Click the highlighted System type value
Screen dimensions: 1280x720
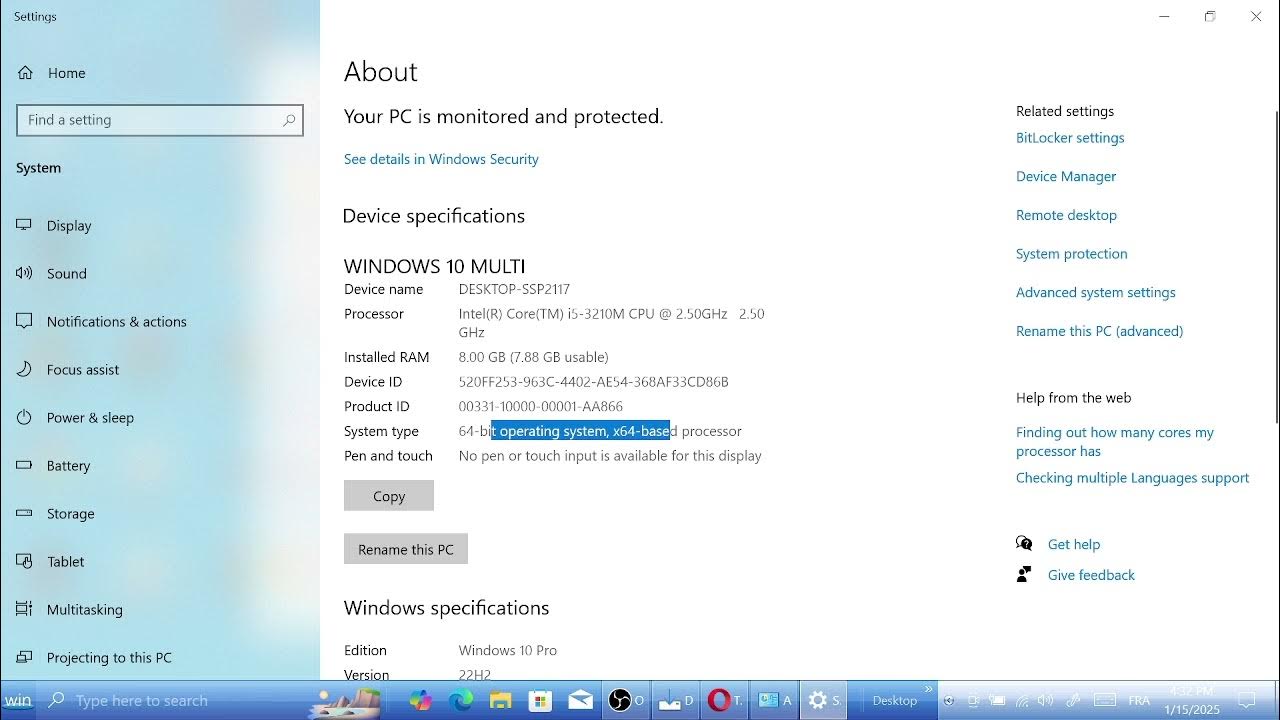click(x=600, y=431)
